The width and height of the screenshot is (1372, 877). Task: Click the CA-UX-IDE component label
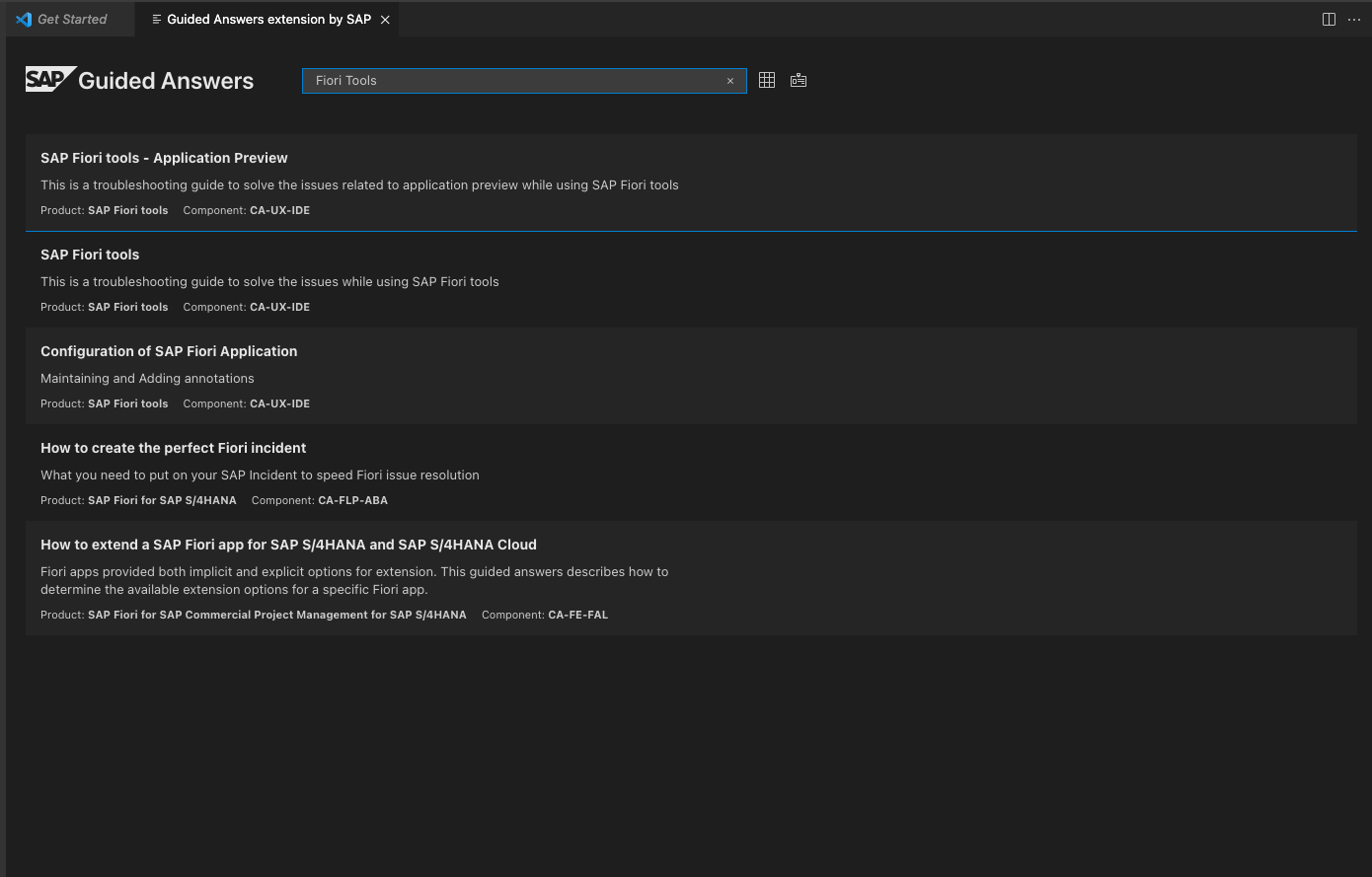coord(279,210)
